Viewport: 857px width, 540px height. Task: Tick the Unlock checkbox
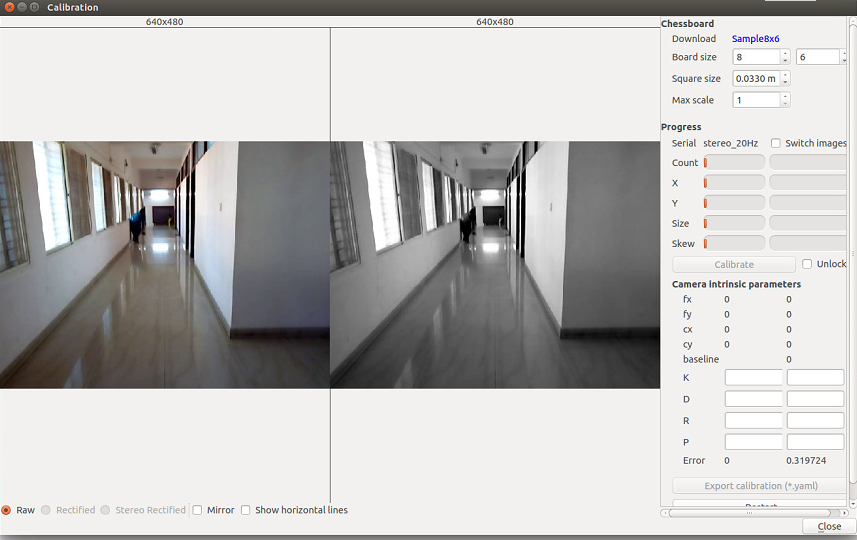807,264
